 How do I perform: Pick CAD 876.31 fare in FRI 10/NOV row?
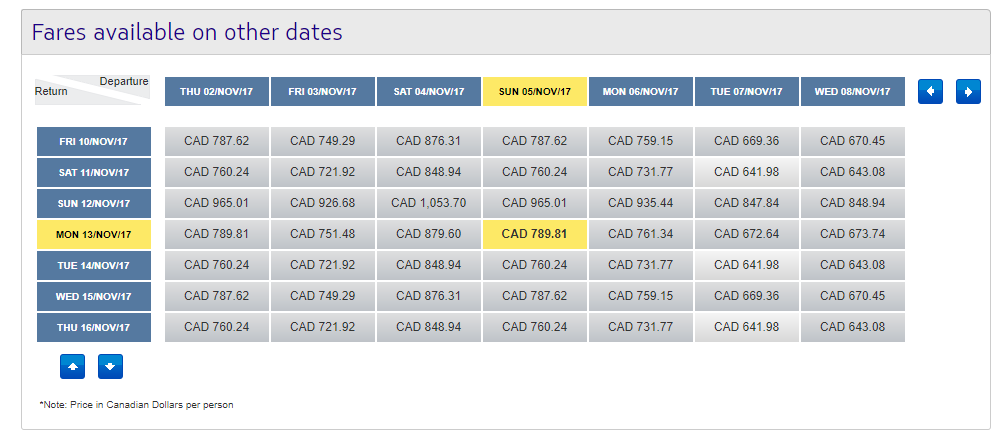[429, 141]
